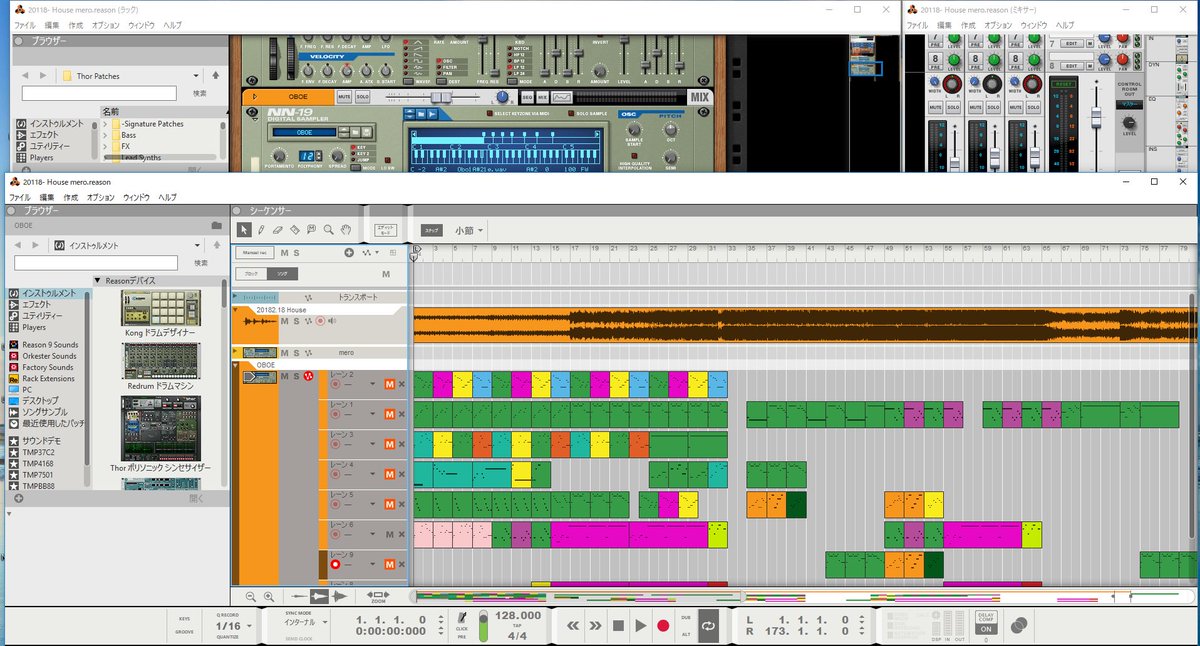The image size is (1200, 646).
Task: Click the Fast Forward button in transport
Action: pos(596,625)
